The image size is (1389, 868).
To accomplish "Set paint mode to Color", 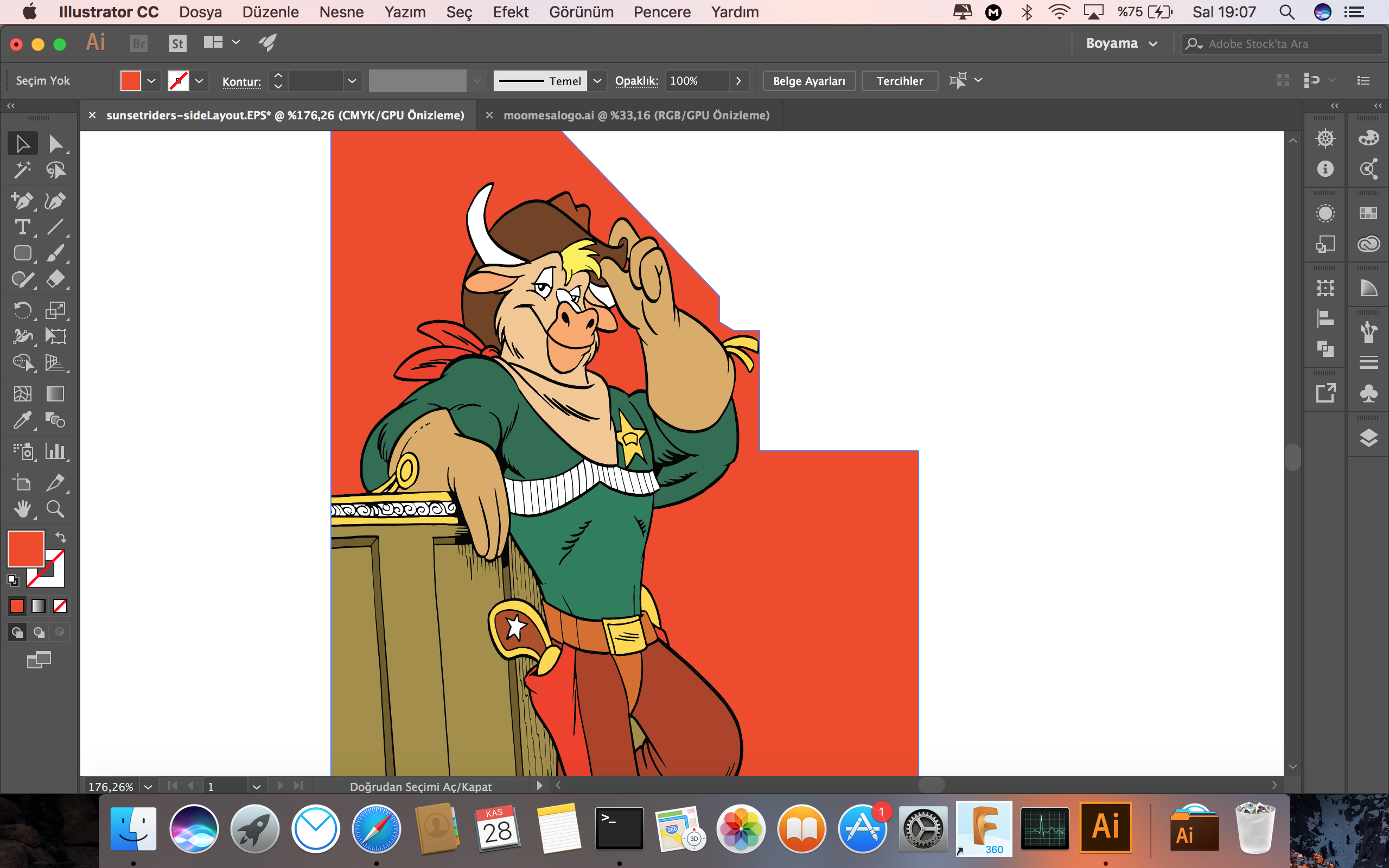I will 17,606.
